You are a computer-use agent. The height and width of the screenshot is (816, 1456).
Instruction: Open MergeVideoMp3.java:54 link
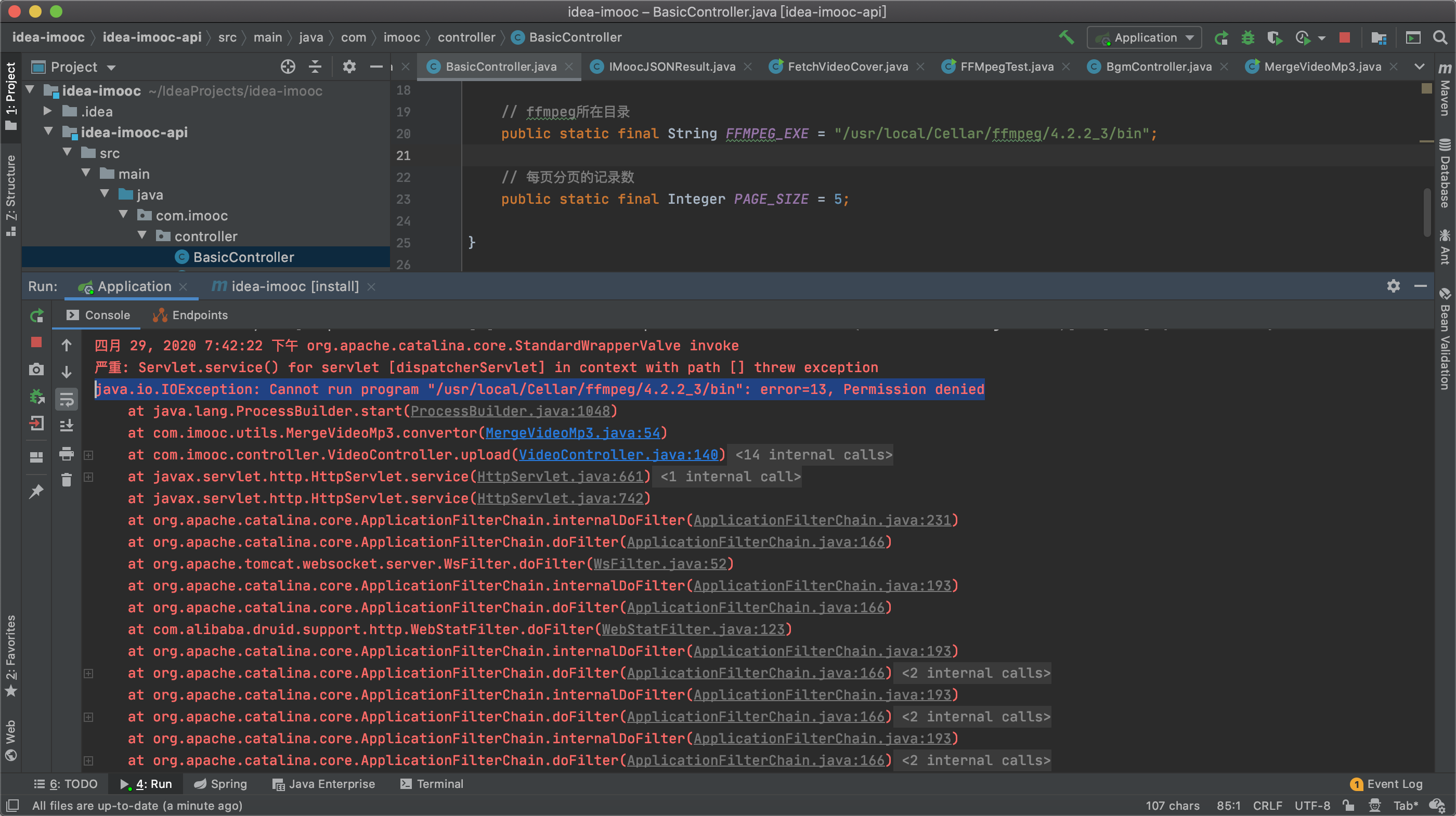(x=573, y=433)
